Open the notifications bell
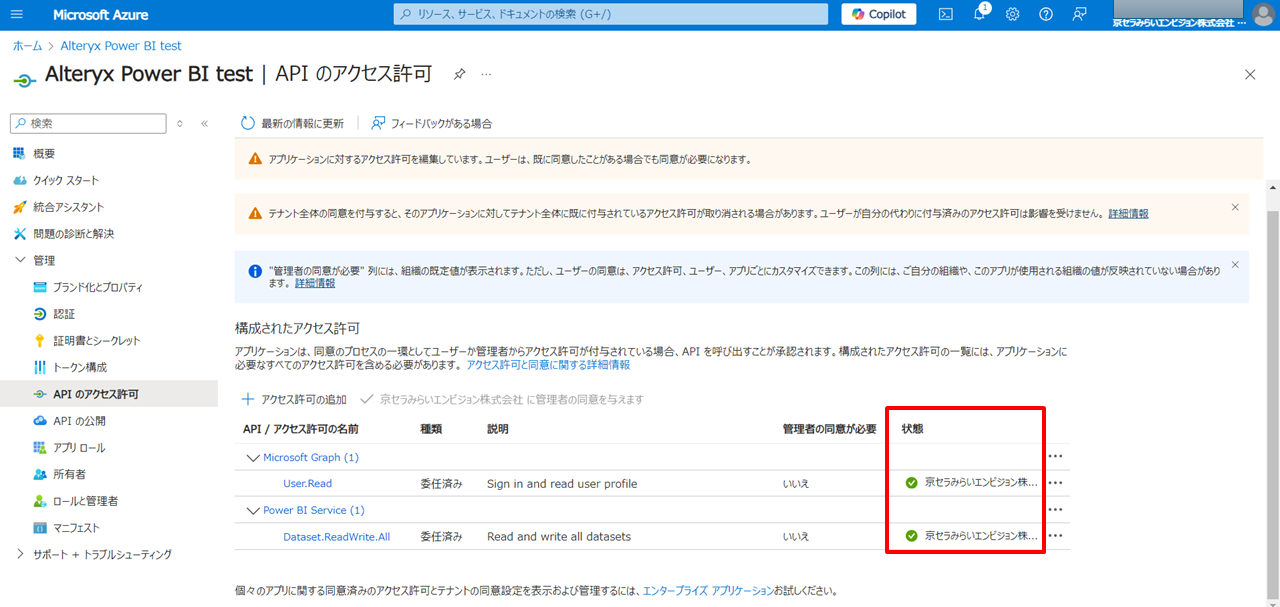The height and width of the screenshot is (607, 1280). click(980, 14)
